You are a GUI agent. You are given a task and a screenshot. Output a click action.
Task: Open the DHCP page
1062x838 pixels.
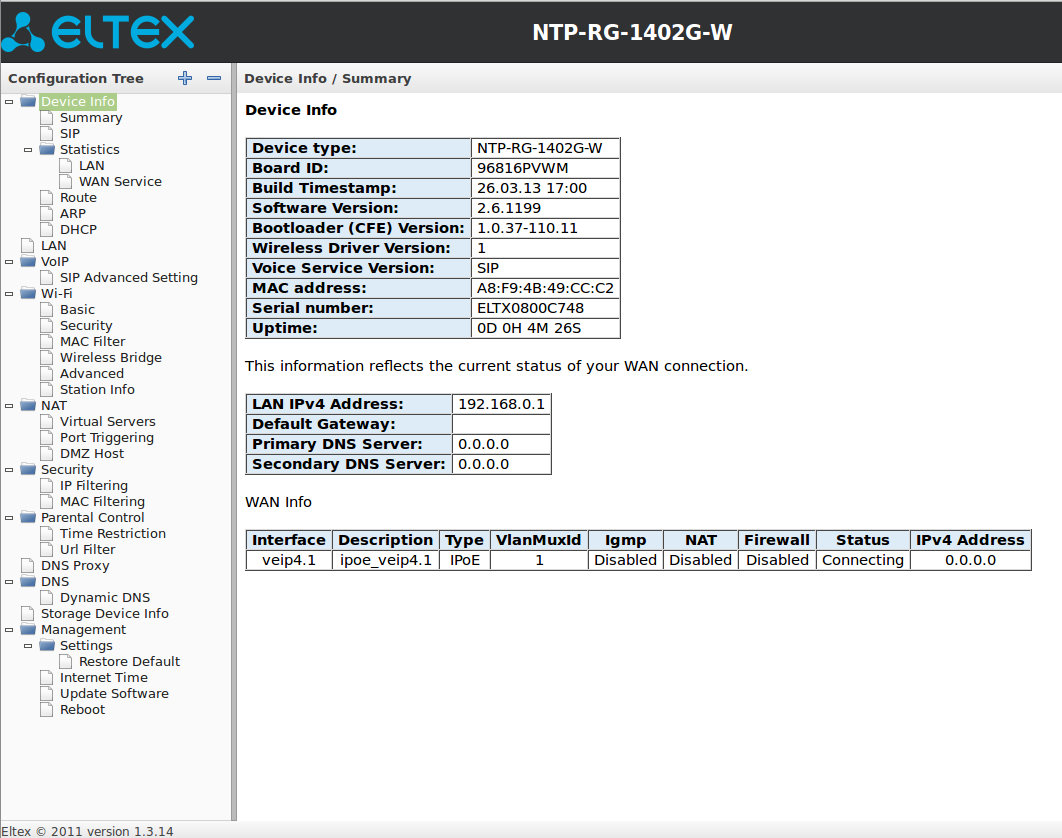click(x=78, y=230)
